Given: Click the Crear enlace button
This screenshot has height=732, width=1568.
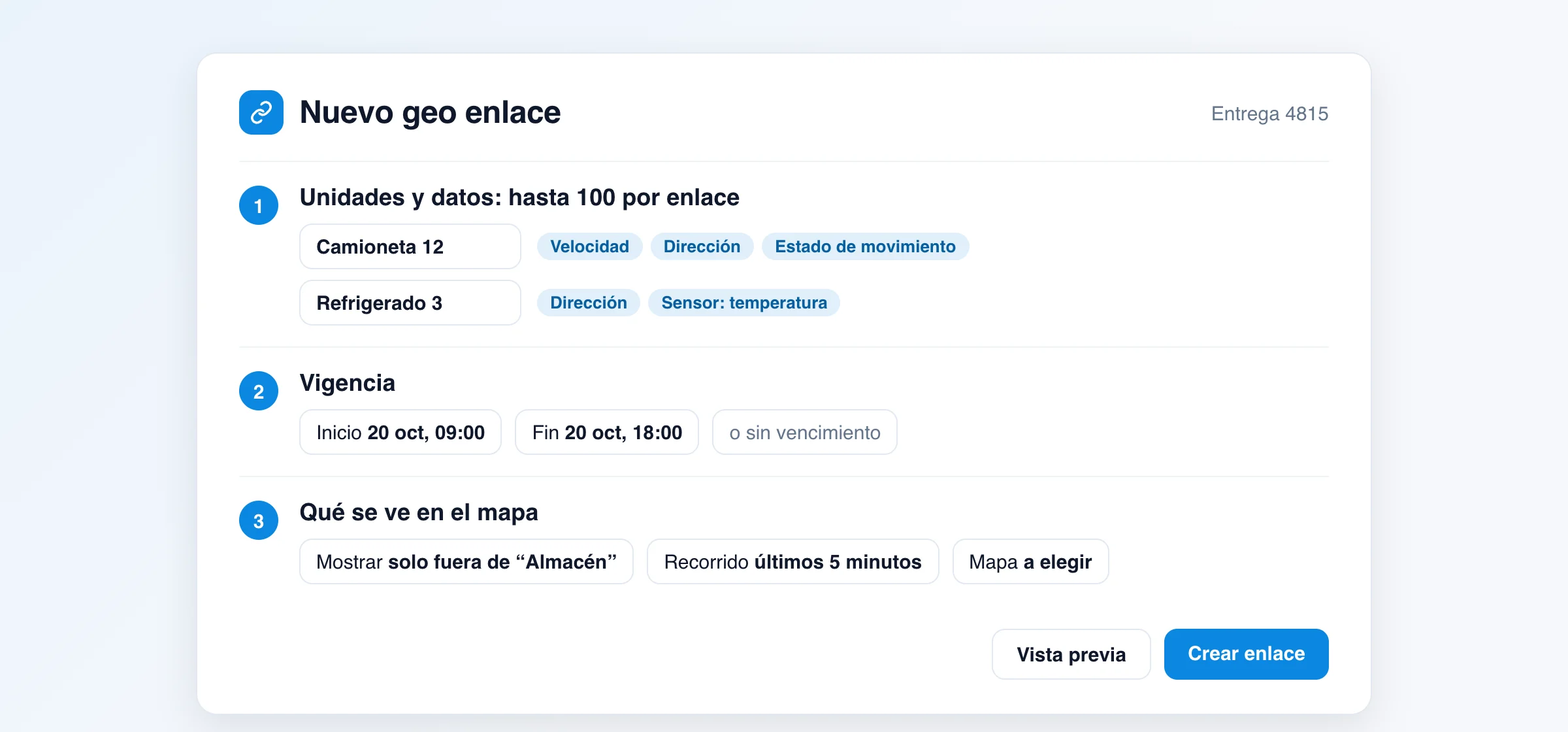Looking at the screenshot, I should pyautogui.click(x=1247, y=654).
